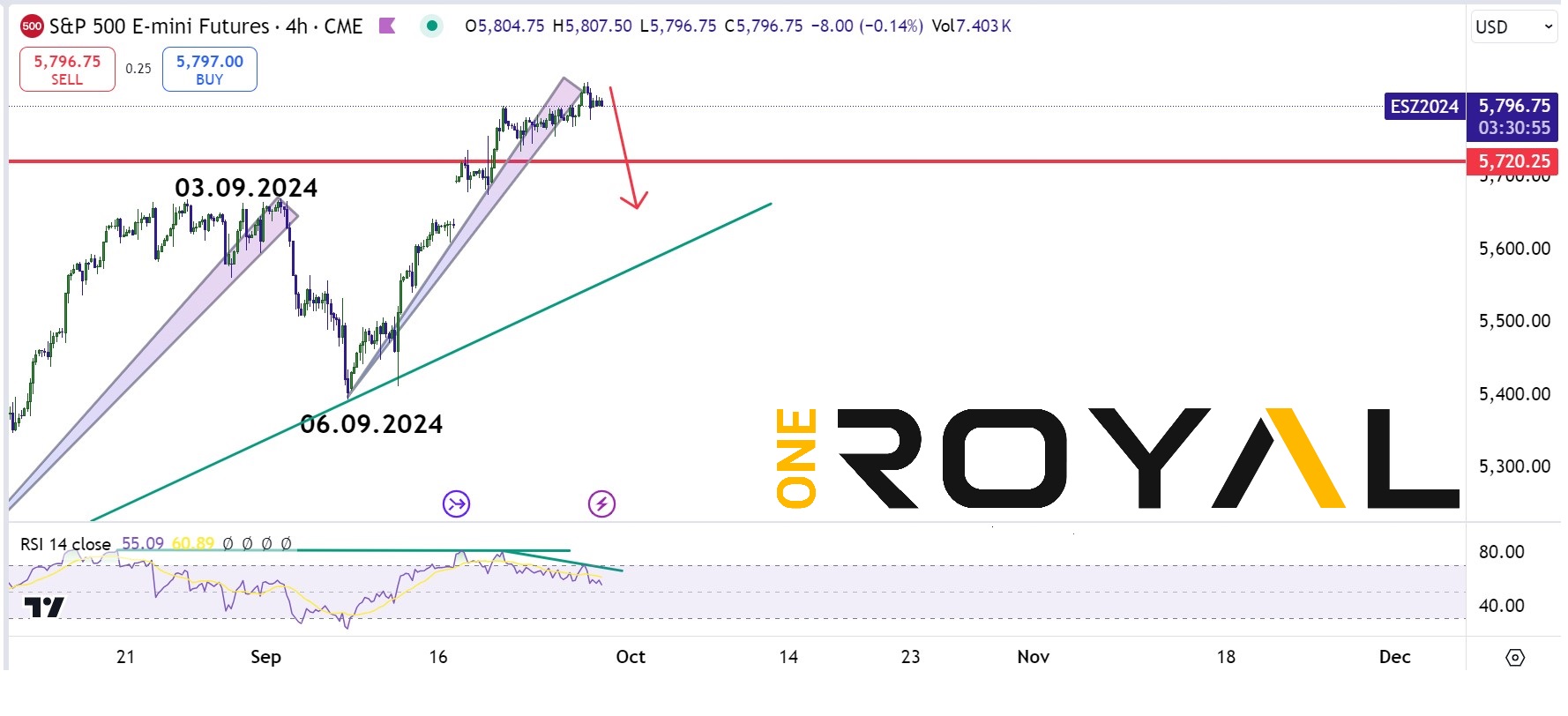
Task: Click the Sep label on time axis
Action: pyautogui.click(x=265, y=657)
